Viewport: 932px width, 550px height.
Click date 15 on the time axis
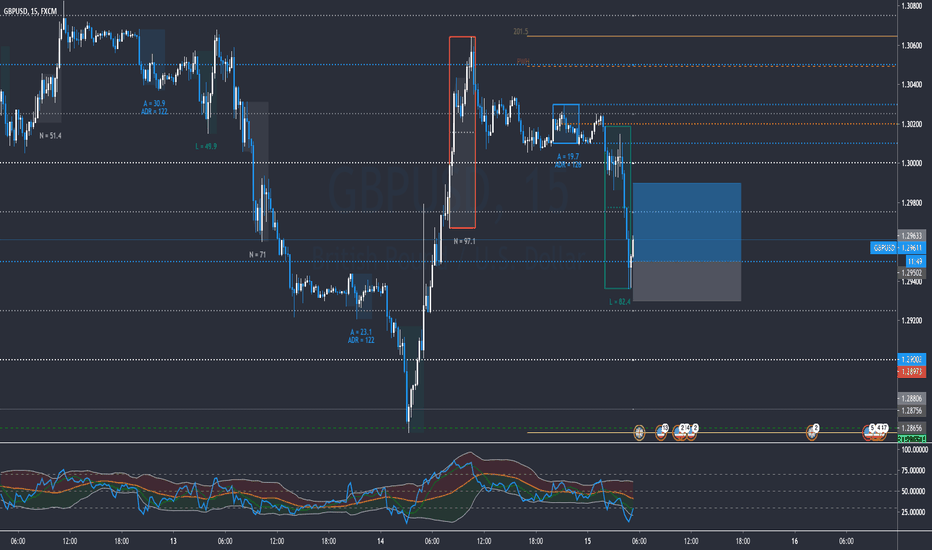tap(587, 541)
